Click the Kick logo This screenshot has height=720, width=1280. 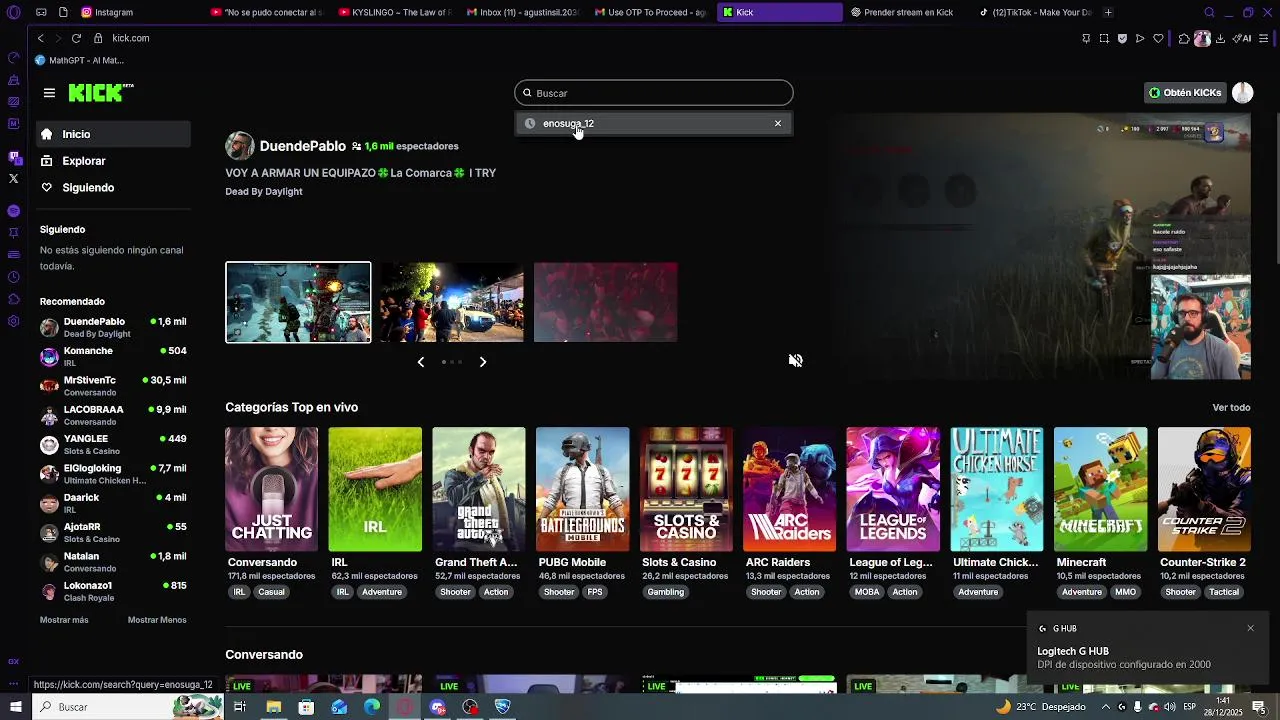[x=101, y=93]
